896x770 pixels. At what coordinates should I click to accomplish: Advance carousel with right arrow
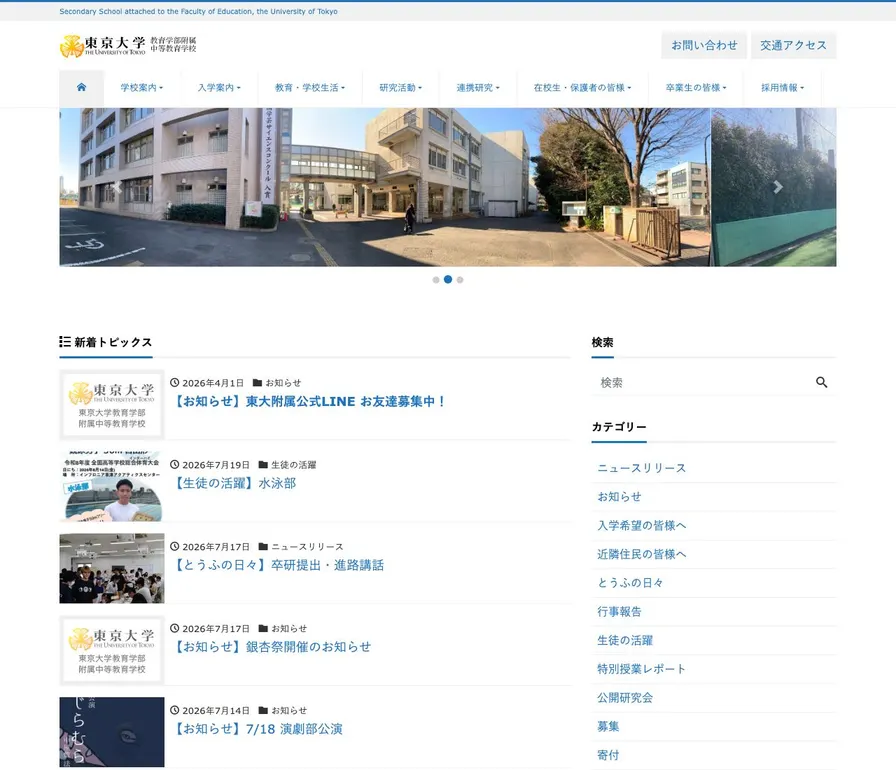[778, 187]
